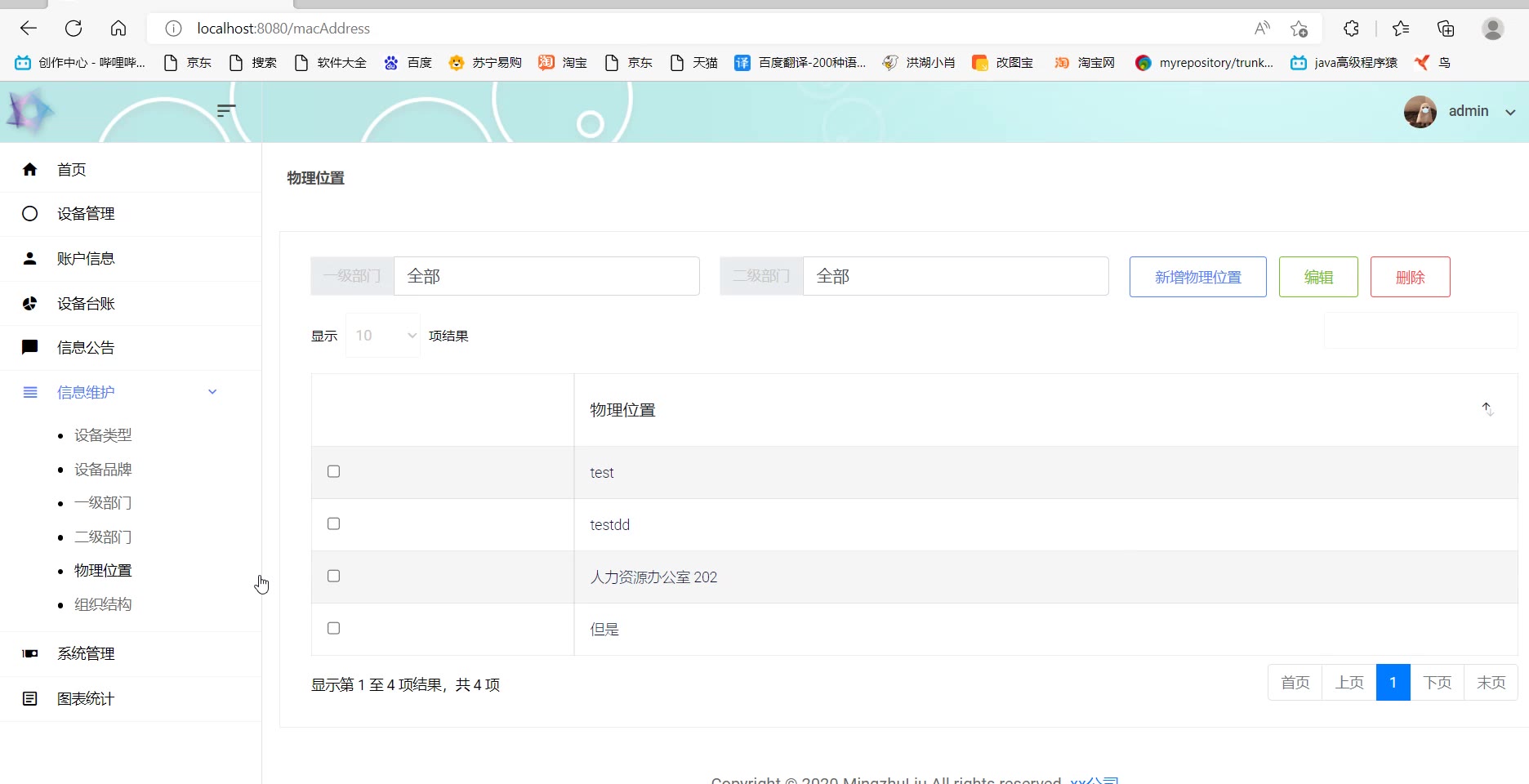The width and height of the screenshot is (1529, 784).
Task: Click the red 删除 button
Action: (x=1411, y=277)
